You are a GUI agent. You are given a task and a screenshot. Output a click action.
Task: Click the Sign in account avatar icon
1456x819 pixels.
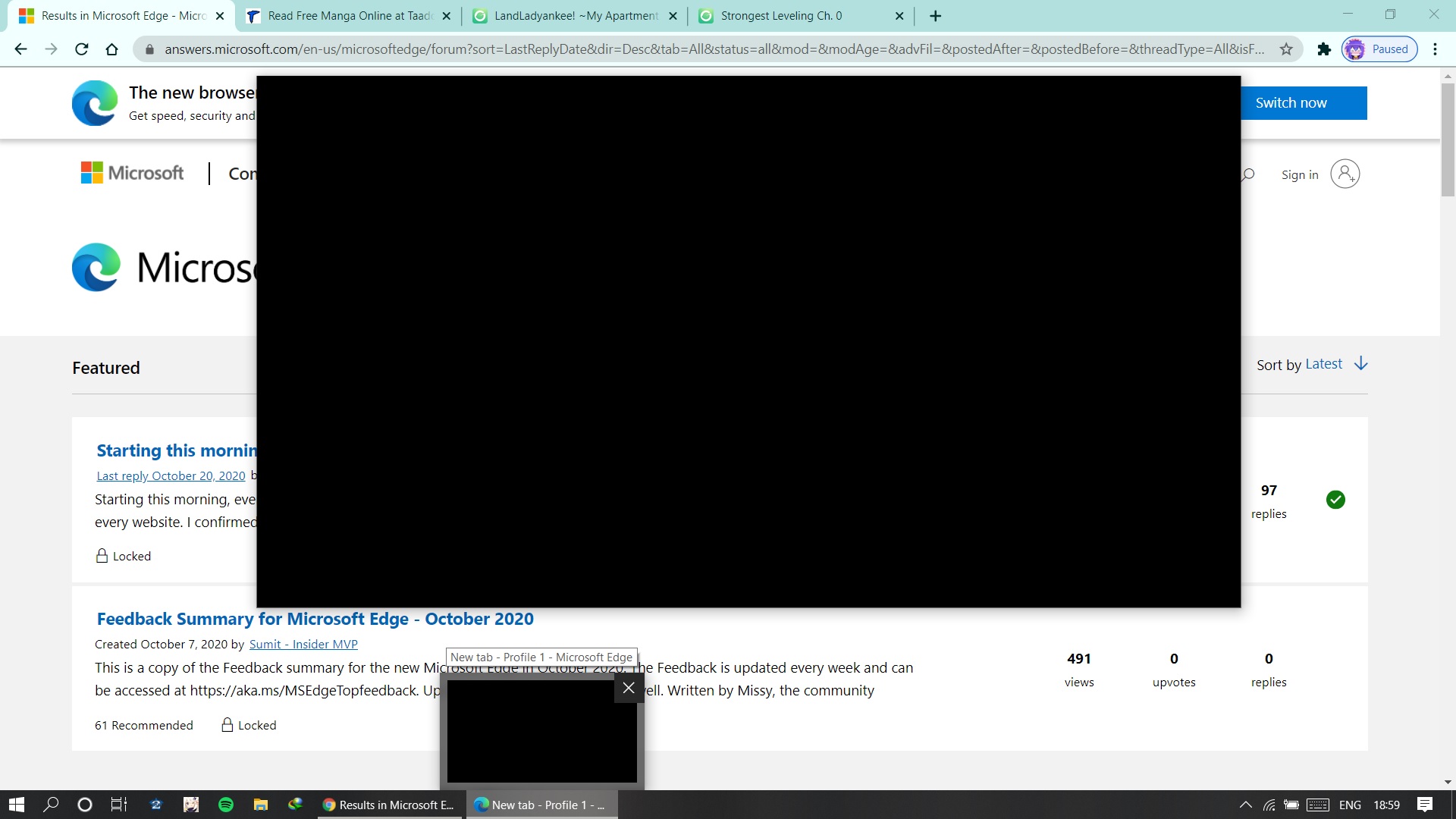tap(1345, 174)
